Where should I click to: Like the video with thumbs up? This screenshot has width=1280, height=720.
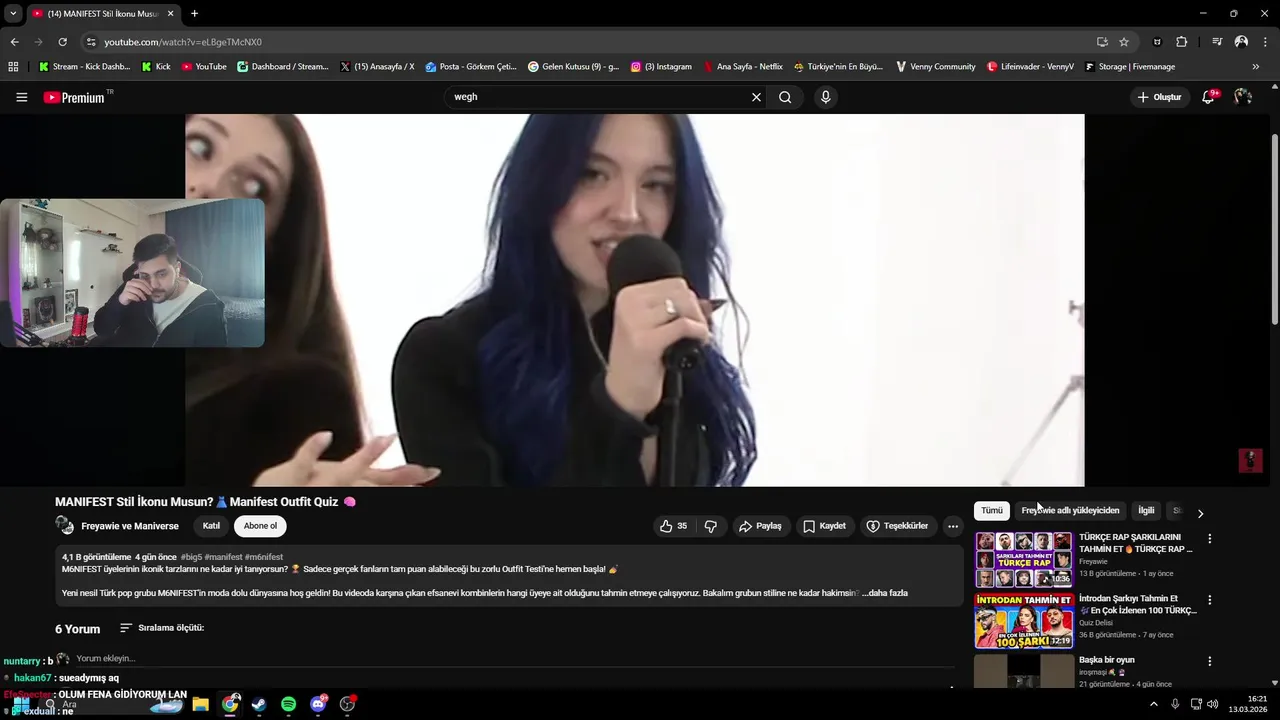673,526
